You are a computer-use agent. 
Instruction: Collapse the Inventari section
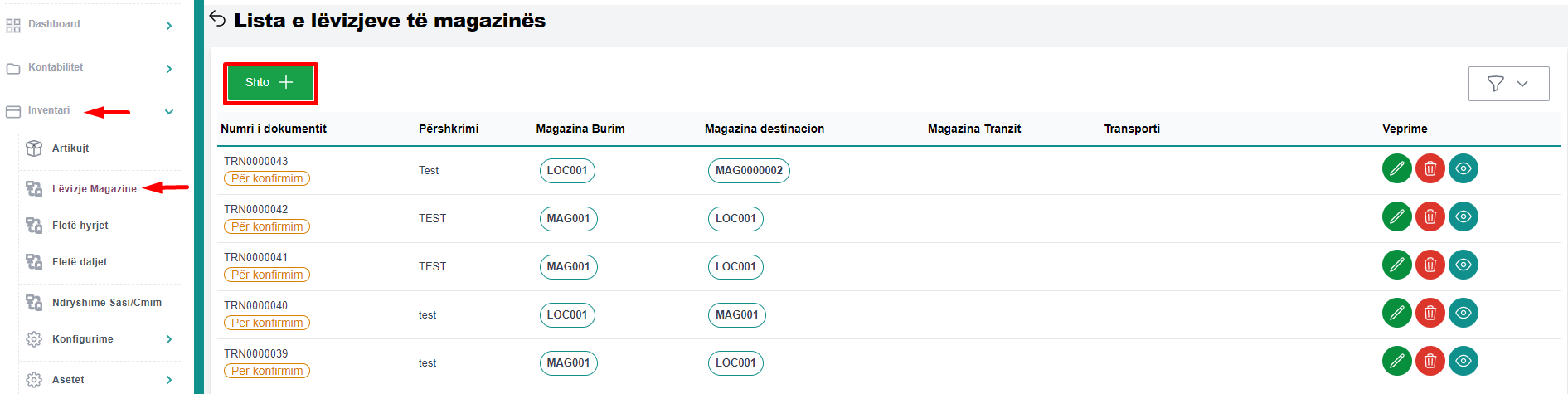coord(168,111)
